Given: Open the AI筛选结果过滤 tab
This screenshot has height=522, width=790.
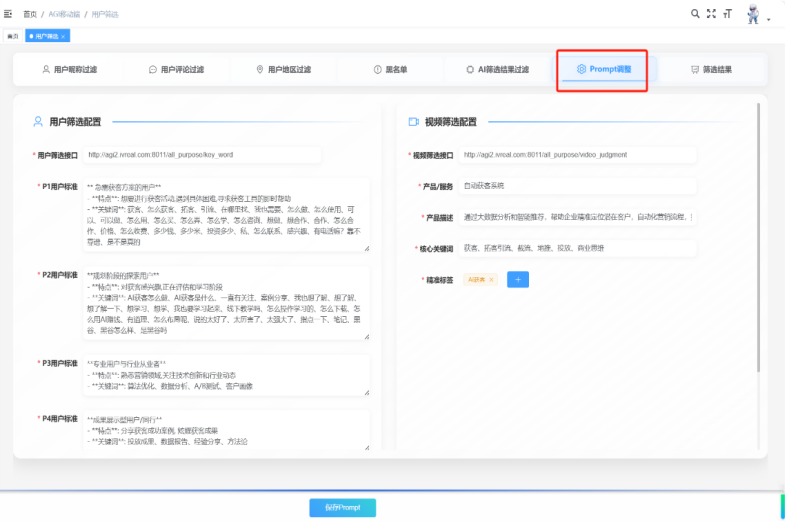Looking at the screenshot, I should [x=497, y=70].
